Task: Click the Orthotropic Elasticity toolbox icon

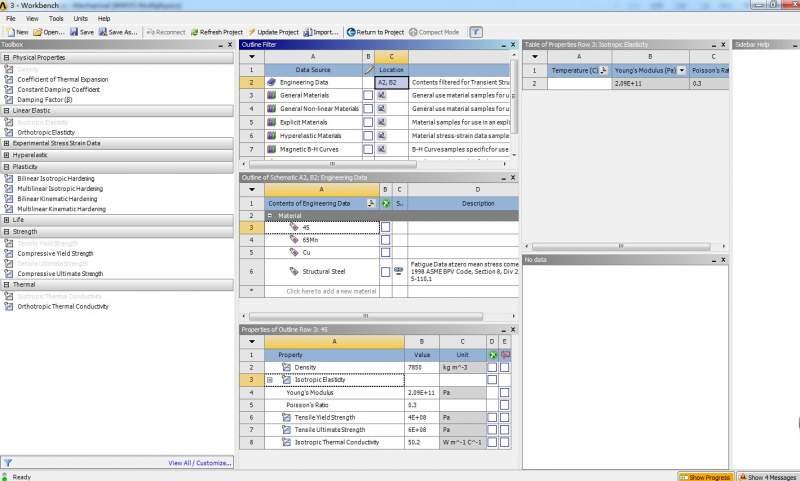Action: point(9,132)
